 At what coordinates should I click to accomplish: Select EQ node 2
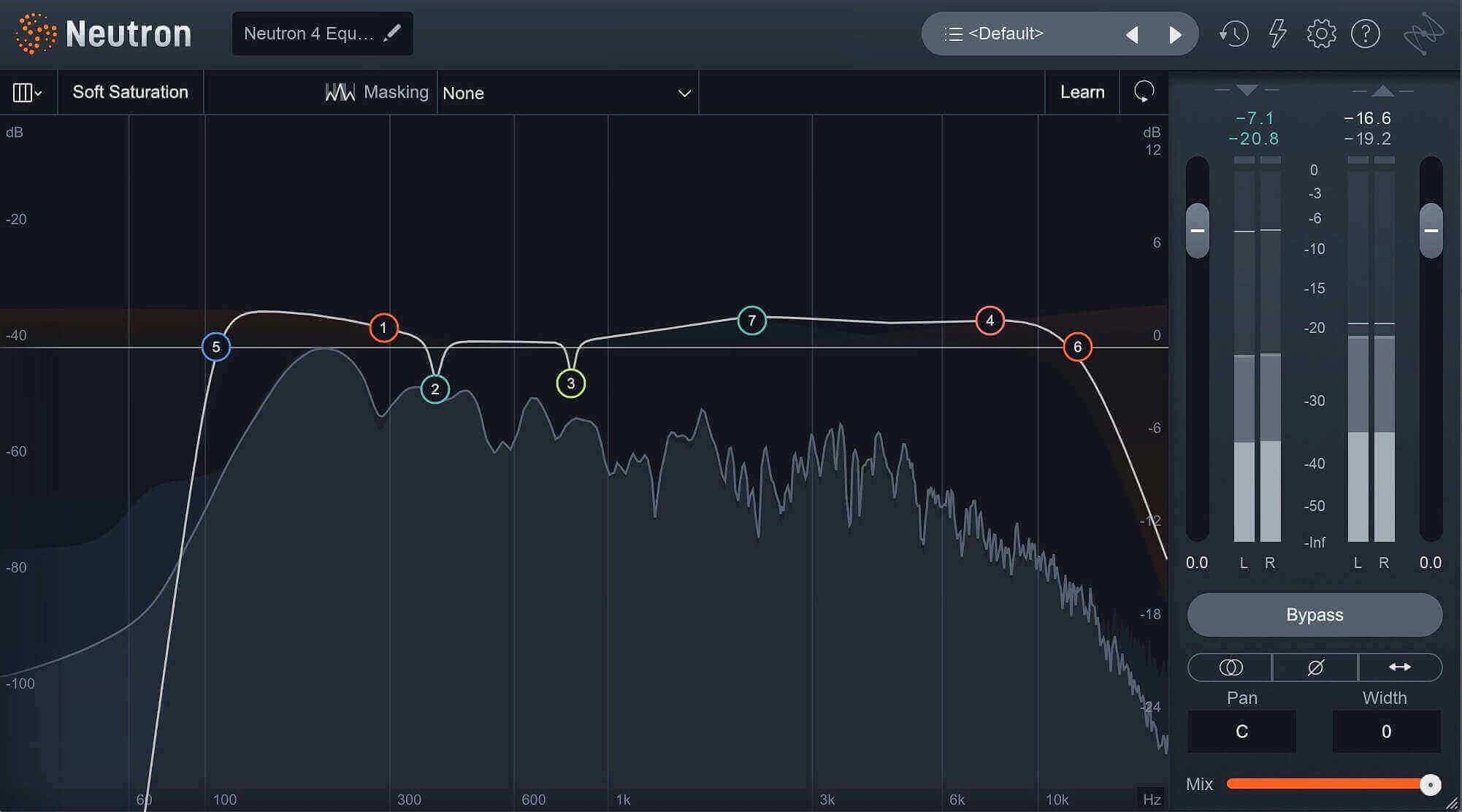click(435, 389)
